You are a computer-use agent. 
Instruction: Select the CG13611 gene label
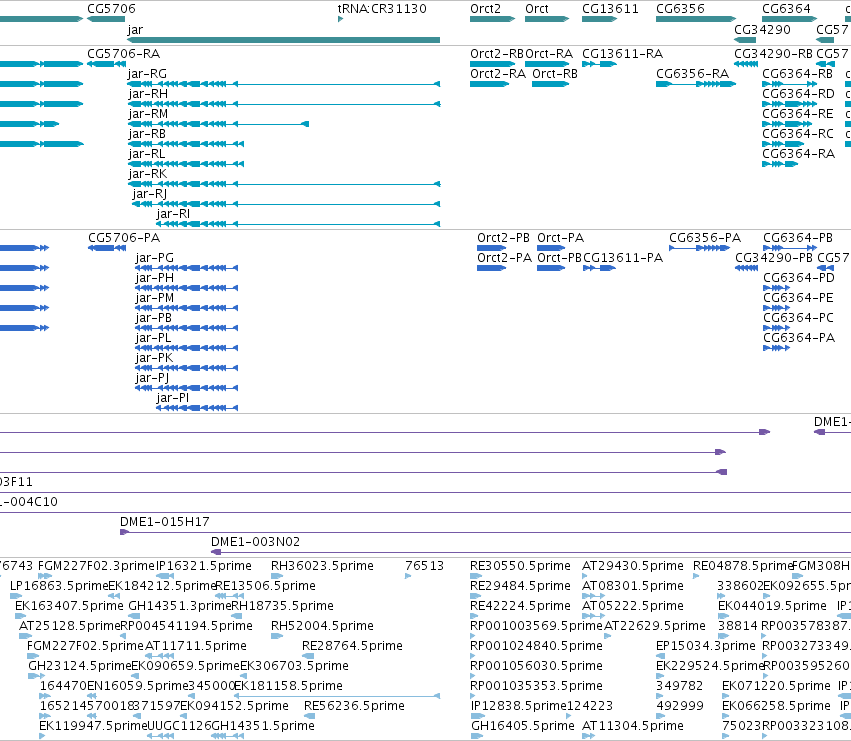point(610,9)
